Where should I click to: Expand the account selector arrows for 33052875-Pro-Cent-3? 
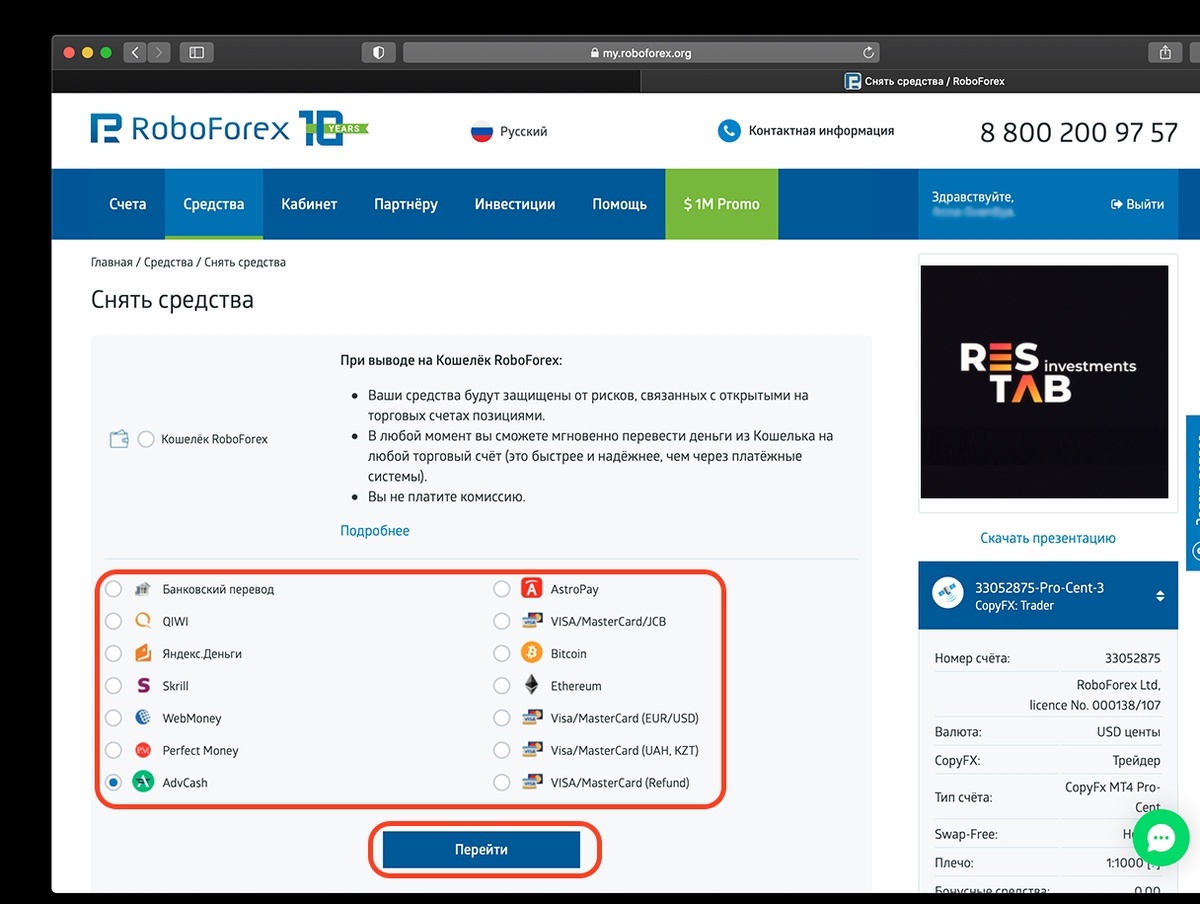(x=1160, y=596)
